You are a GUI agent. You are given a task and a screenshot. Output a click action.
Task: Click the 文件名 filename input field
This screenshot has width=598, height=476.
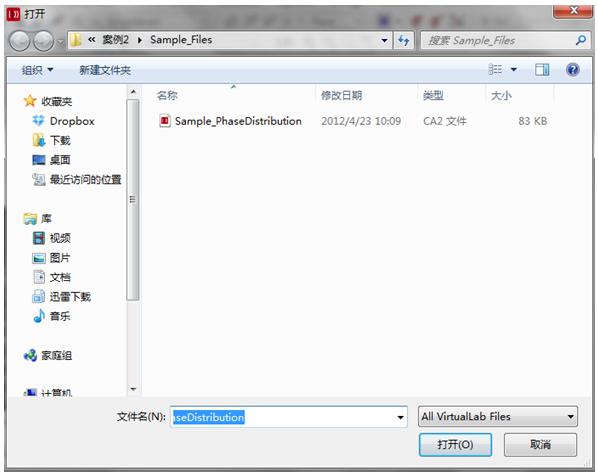point(288,417)
